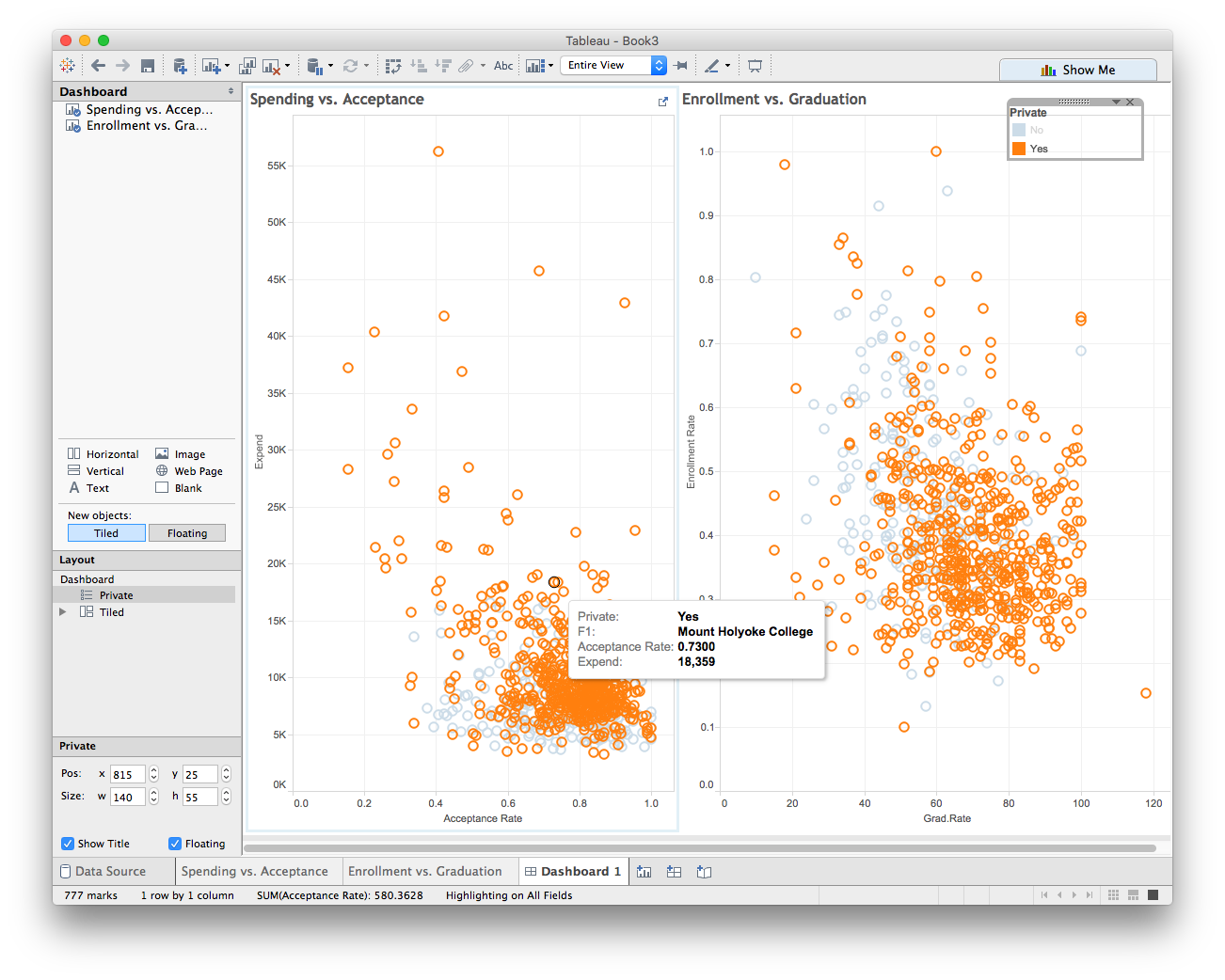Show tabs view icon in status bar
Screen dimensions: 1225x980
(x=1153, y=895)
